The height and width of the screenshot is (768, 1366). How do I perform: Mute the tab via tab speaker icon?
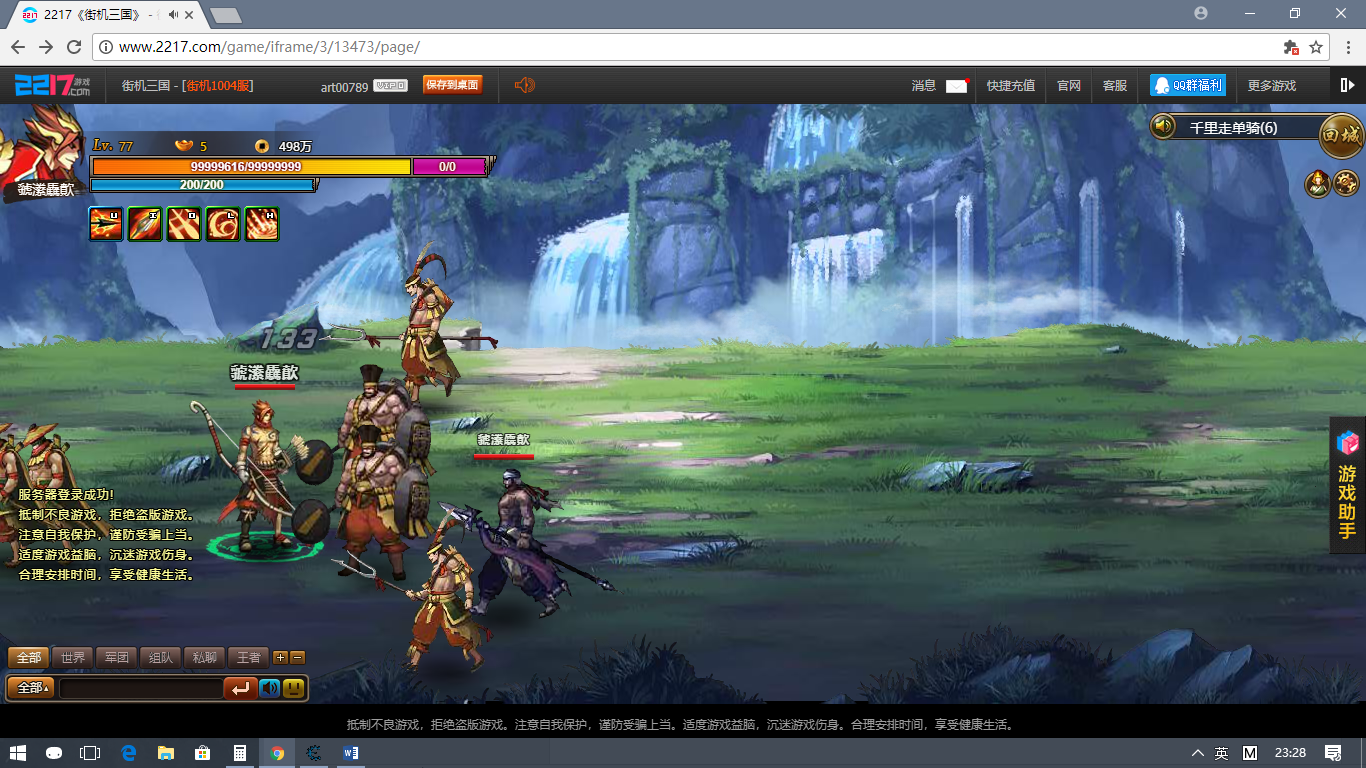click(173, 15)
